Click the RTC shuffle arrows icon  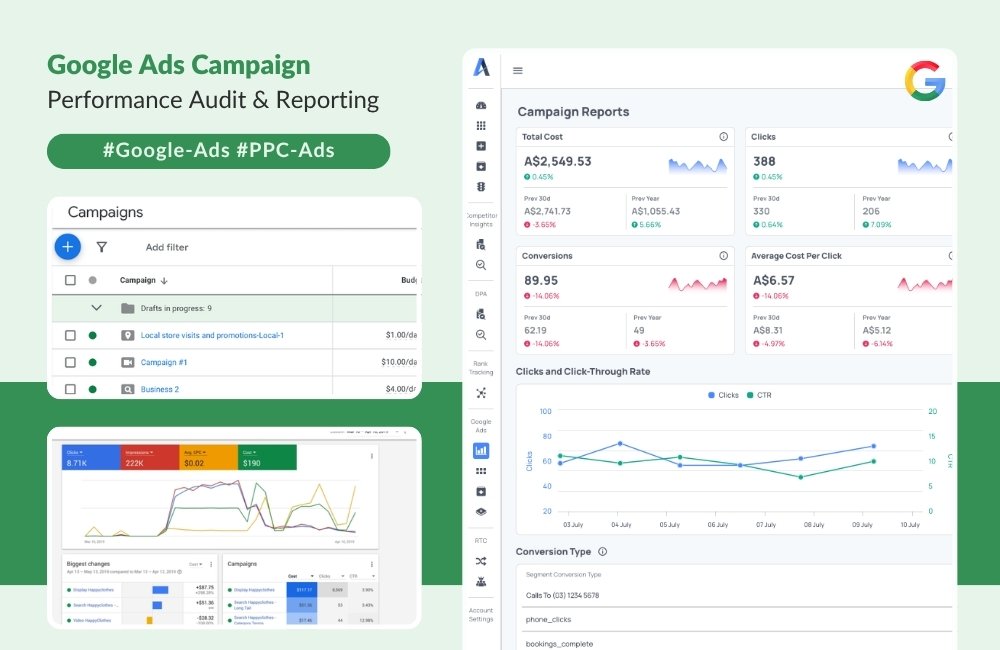[481, 561]
